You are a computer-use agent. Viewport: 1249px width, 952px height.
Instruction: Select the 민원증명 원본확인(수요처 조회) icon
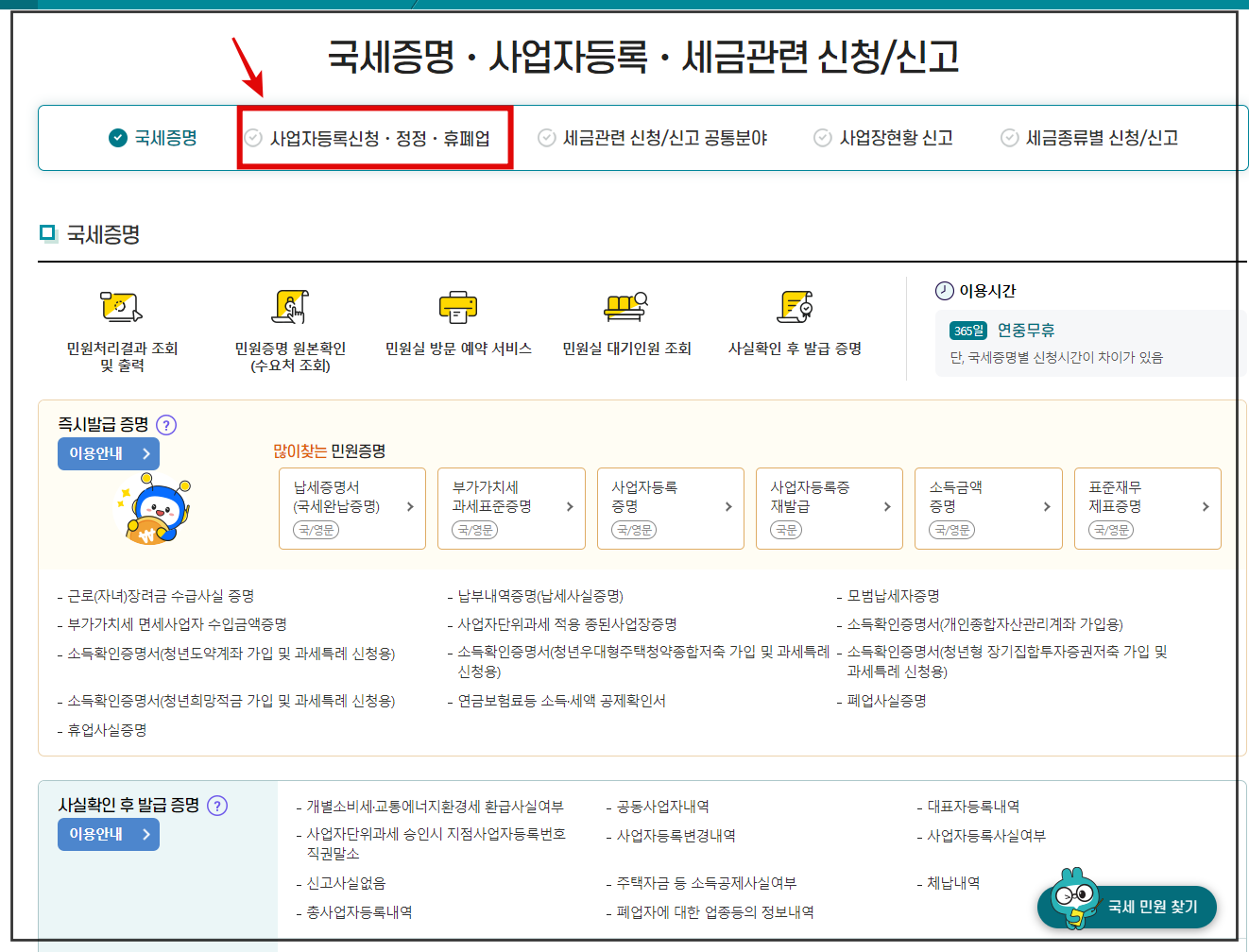pos(289,307)
